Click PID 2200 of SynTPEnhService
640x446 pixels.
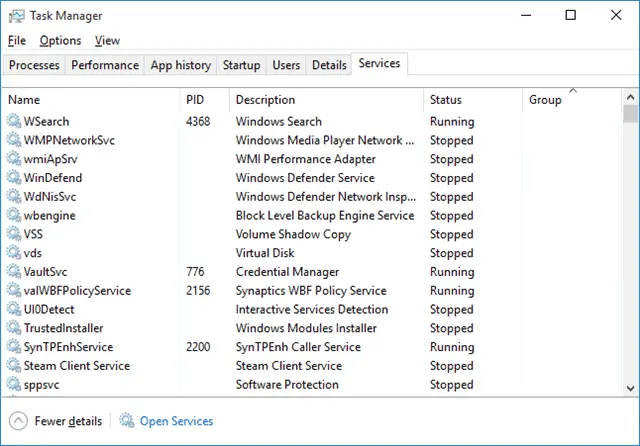pyautogui.click(x=198, y=346)
